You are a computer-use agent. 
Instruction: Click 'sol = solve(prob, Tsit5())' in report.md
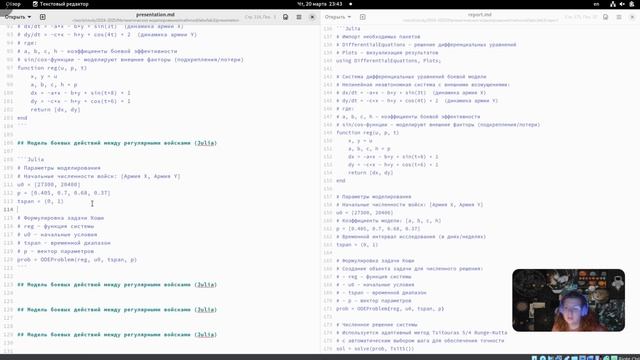pyautogui.click(x=375, y=349)
